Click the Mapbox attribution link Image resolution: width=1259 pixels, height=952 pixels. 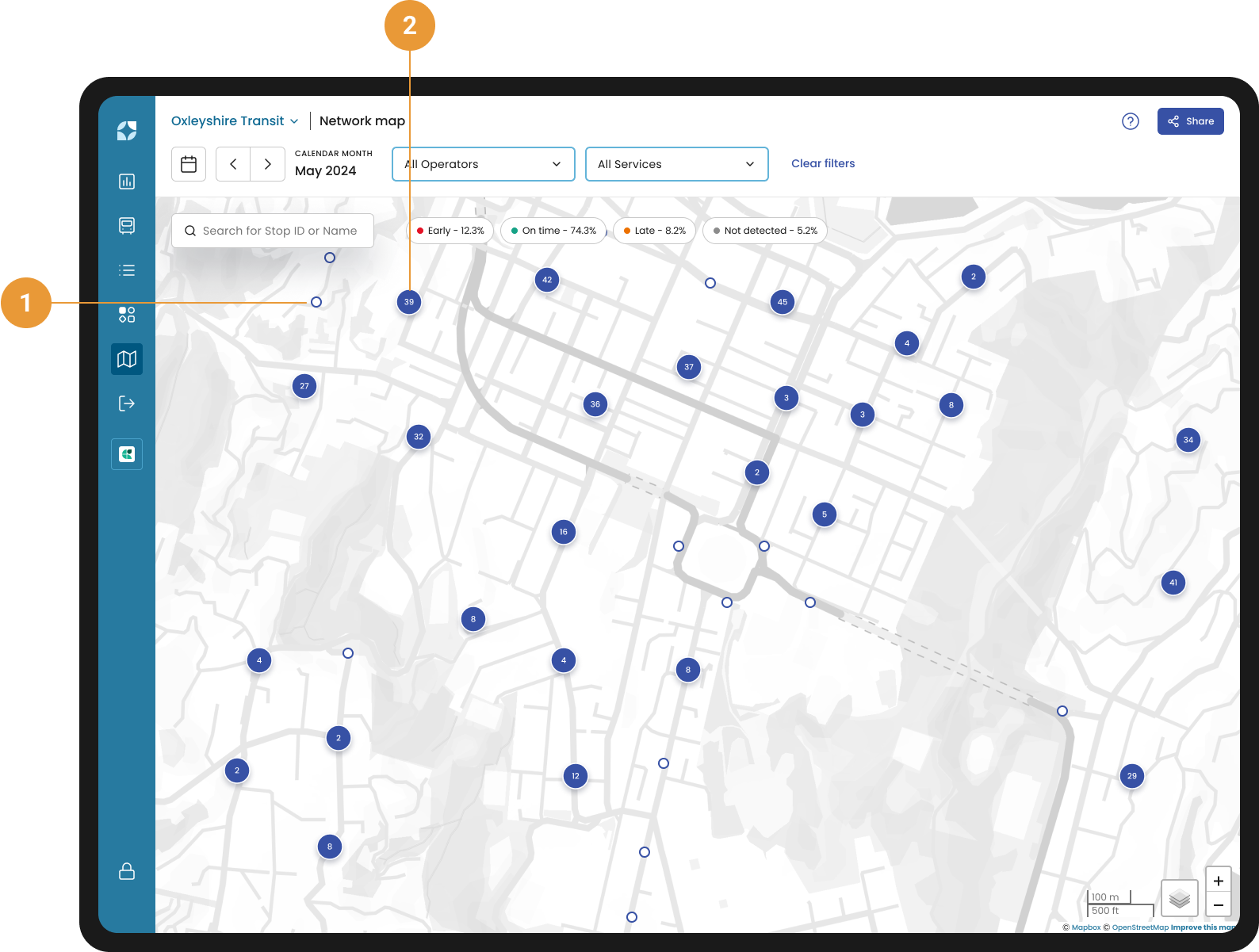(x=1085, y=927)
